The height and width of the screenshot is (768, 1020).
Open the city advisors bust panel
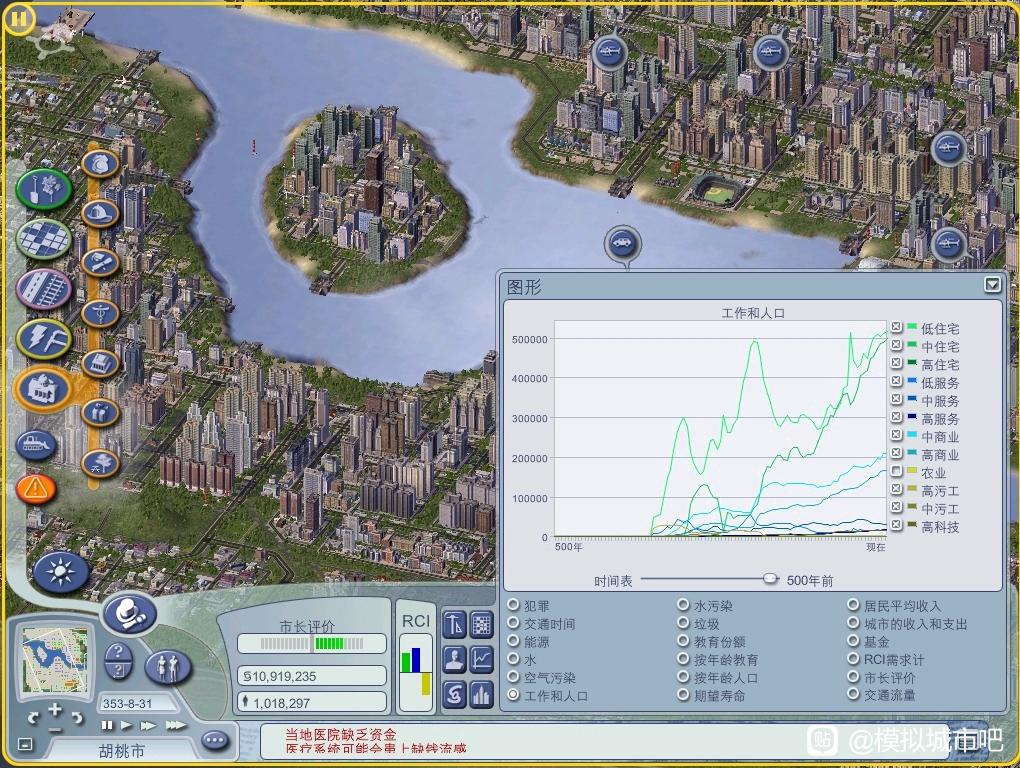point(454,659)
